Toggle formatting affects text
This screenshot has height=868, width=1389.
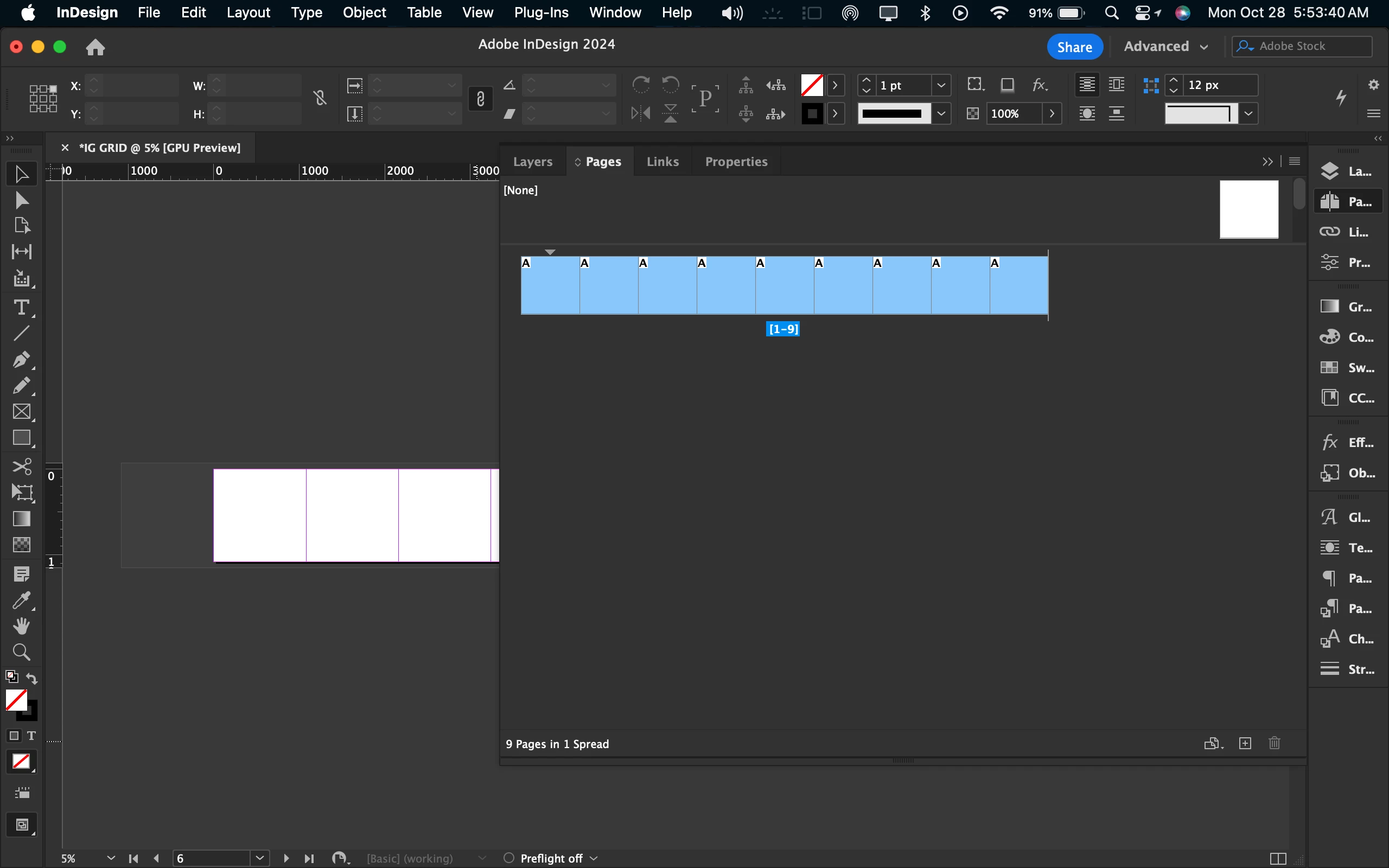pyautogui.click(x=31, y=736)
